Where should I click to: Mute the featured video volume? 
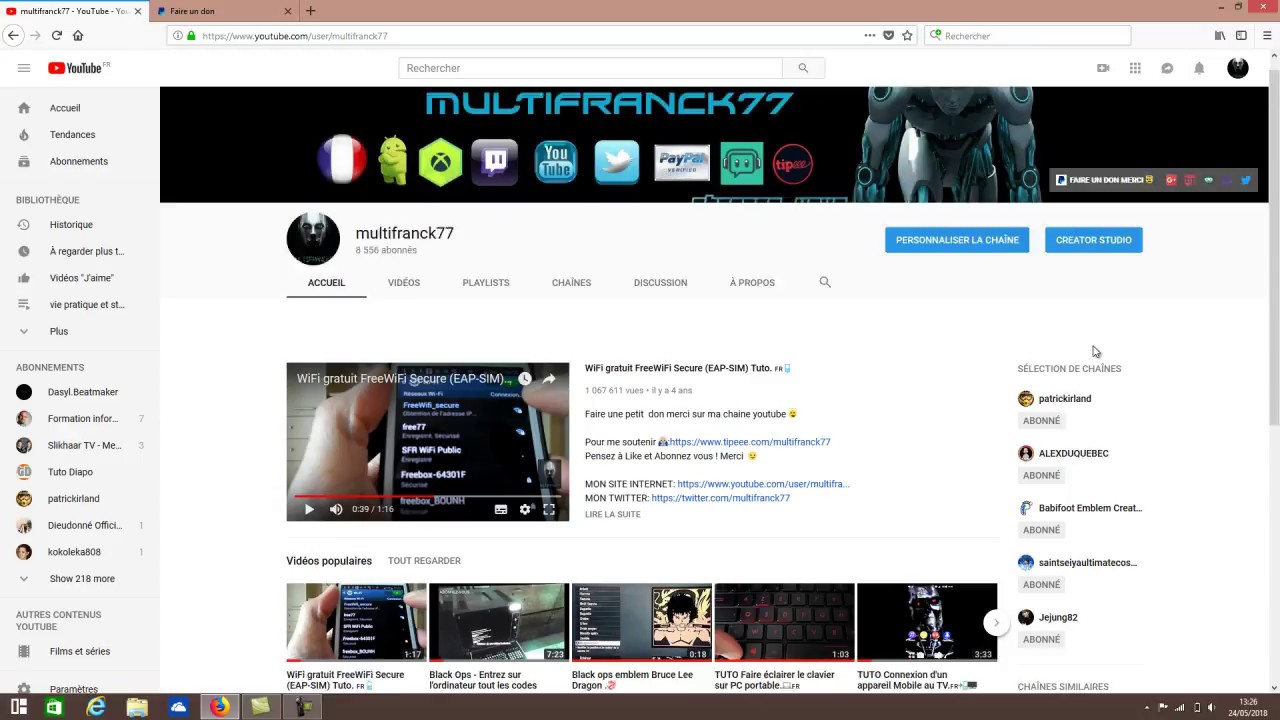(x=336, y=509)
